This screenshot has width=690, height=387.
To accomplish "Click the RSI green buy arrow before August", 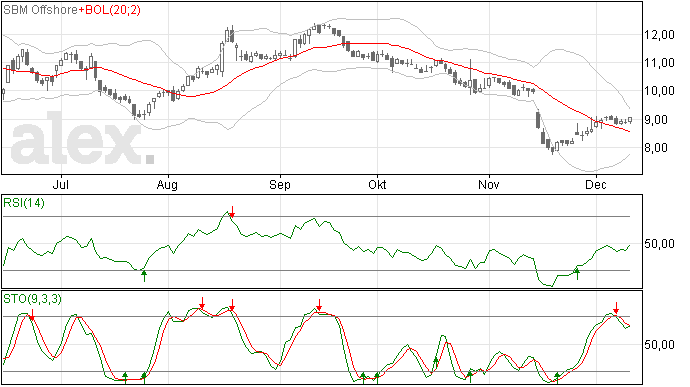I will tap(143, 276).
